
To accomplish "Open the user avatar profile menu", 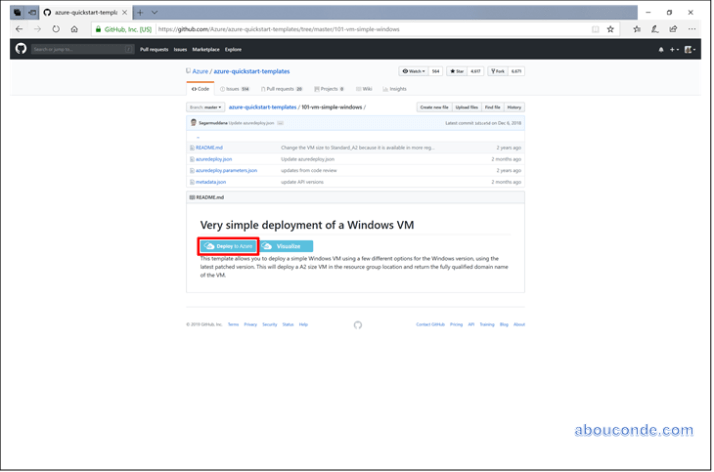I will pos(690,49).
